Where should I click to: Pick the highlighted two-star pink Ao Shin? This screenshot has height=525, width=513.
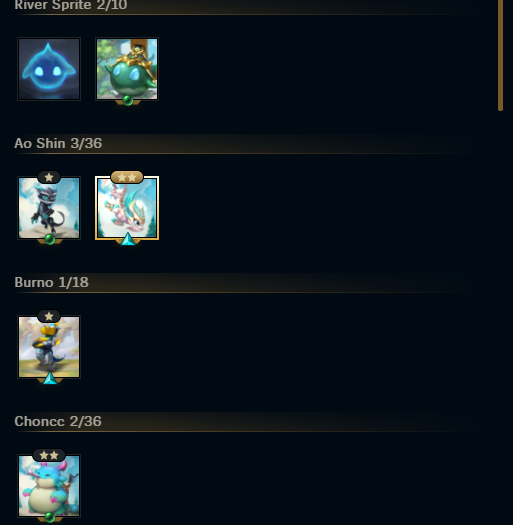[127, 208]
